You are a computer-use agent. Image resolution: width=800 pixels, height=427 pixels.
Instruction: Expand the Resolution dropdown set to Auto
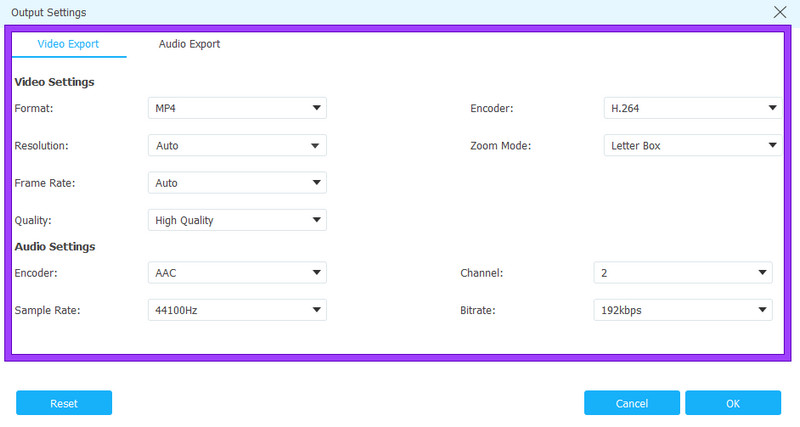coord(237,146)
